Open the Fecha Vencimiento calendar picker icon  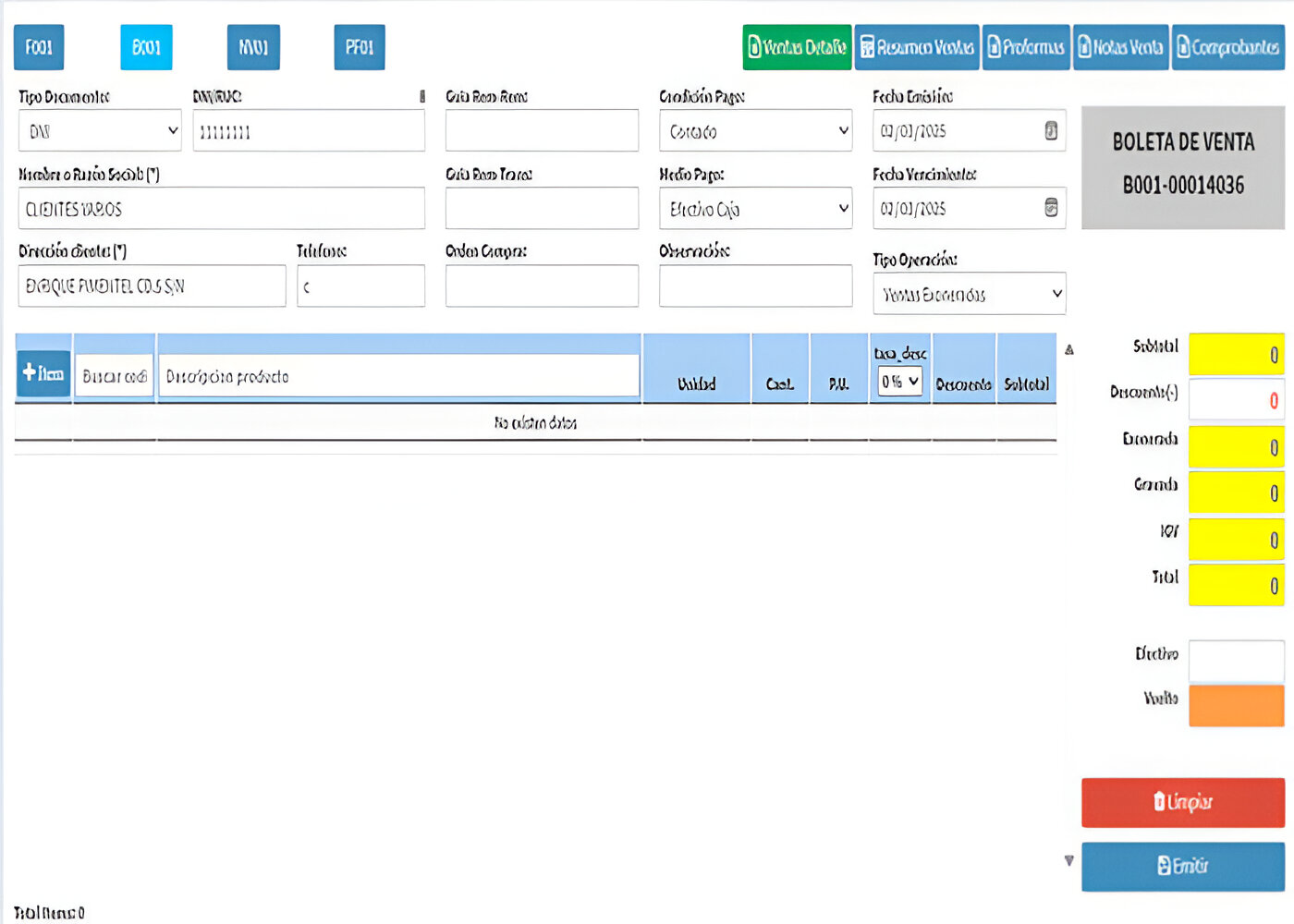1051,208
